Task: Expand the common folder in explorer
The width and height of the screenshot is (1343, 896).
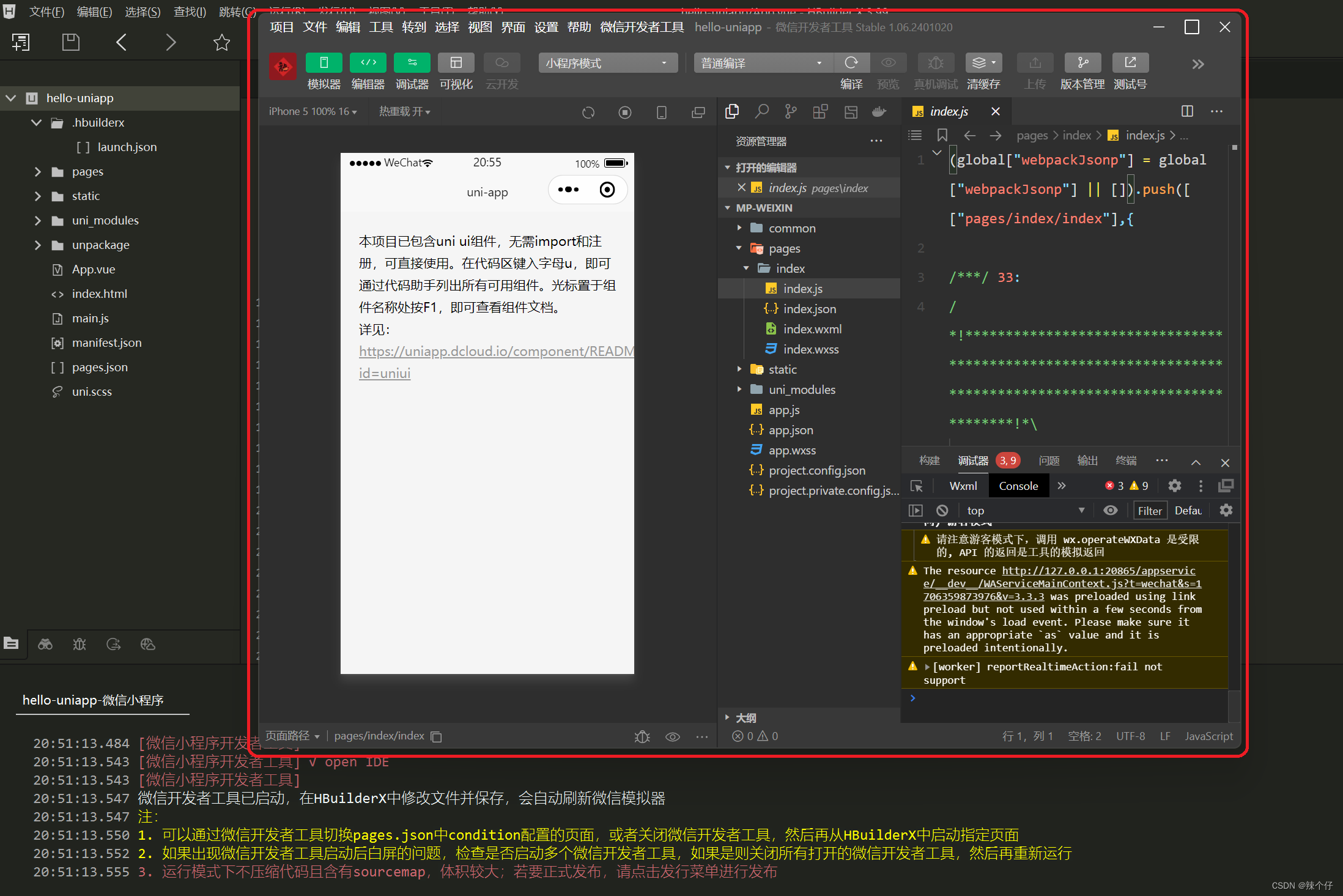Action: (808, 228)
